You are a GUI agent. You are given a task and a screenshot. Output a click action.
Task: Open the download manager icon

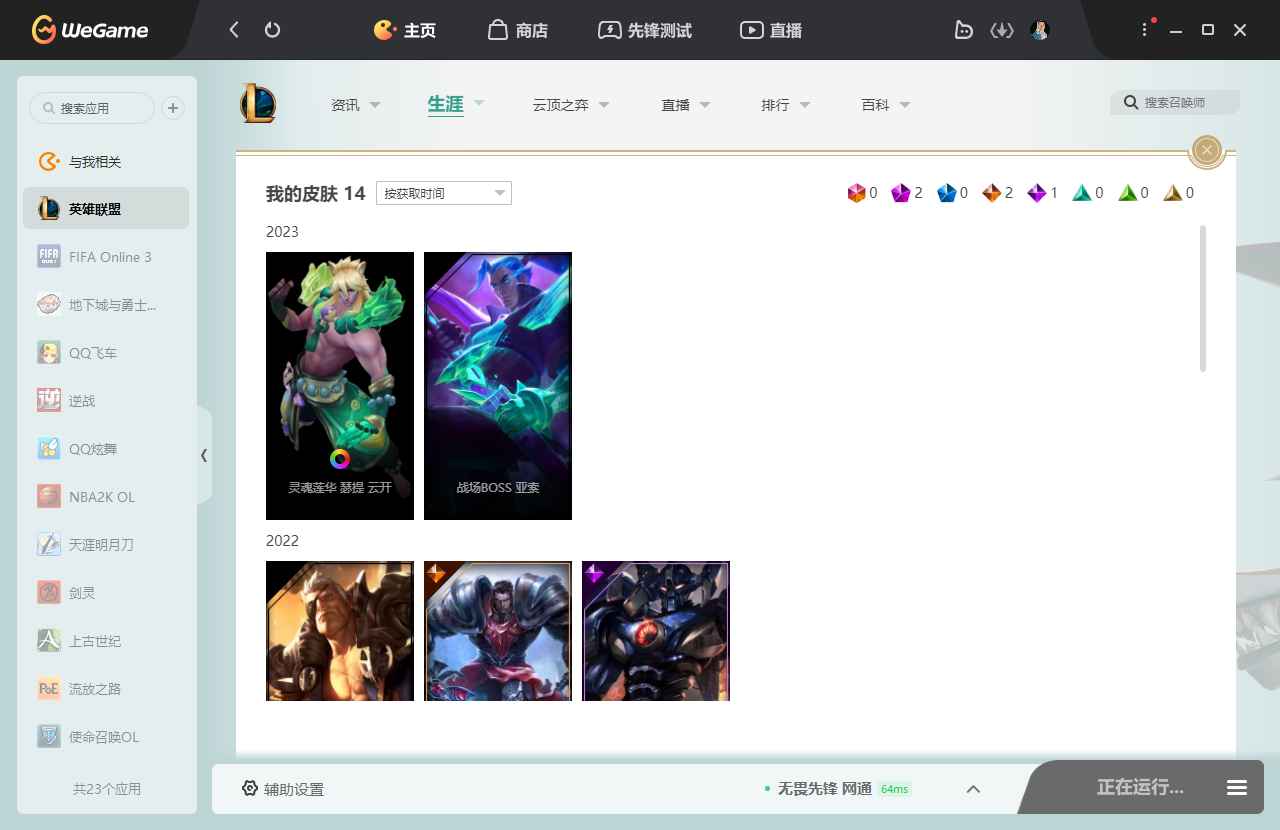(x=1002, y=30)
